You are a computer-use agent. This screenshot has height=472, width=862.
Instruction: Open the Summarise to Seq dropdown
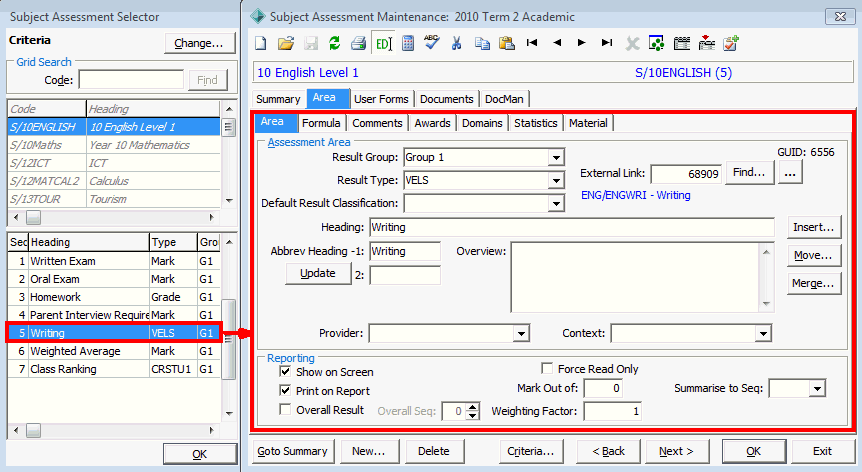coord(817,388)
